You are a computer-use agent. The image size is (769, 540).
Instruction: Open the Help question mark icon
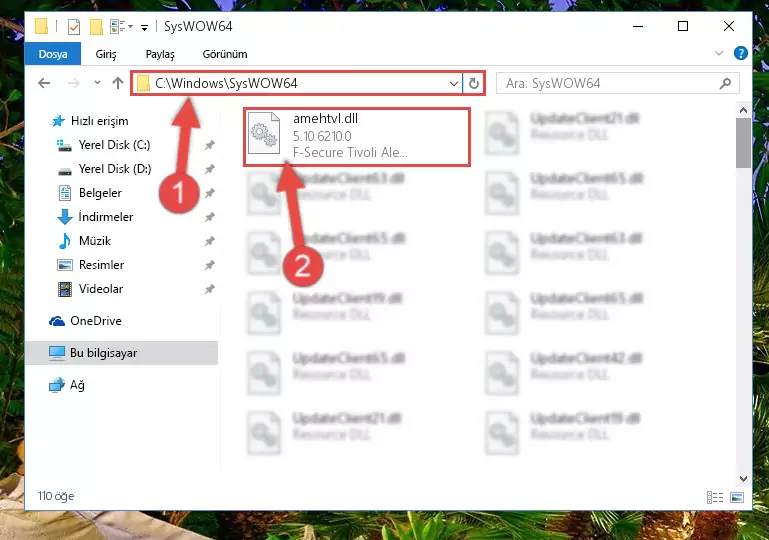[741, 53]
